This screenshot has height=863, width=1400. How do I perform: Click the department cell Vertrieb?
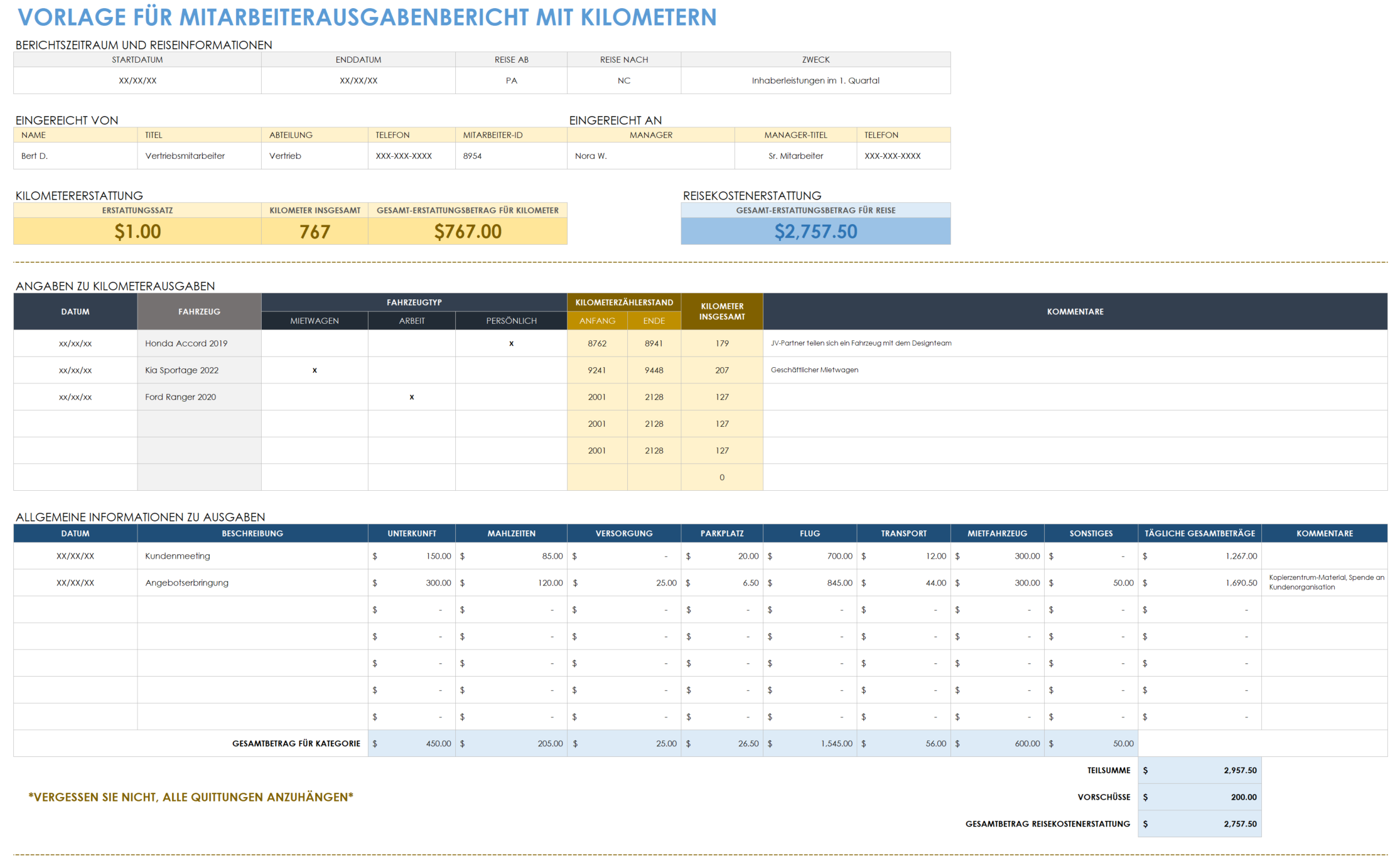[x=315, y=156]
